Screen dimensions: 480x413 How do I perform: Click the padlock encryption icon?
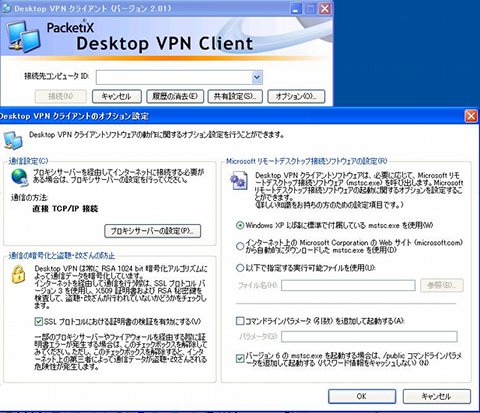point(19,274)
